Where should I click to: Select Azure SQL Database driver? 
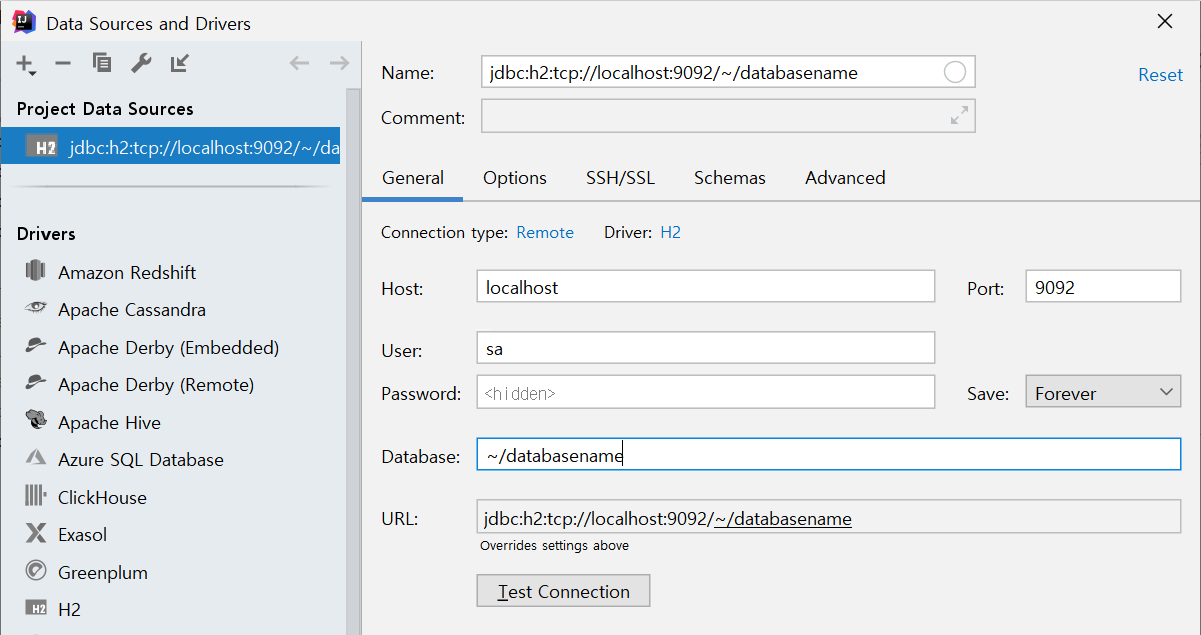[x=141, y=459]
